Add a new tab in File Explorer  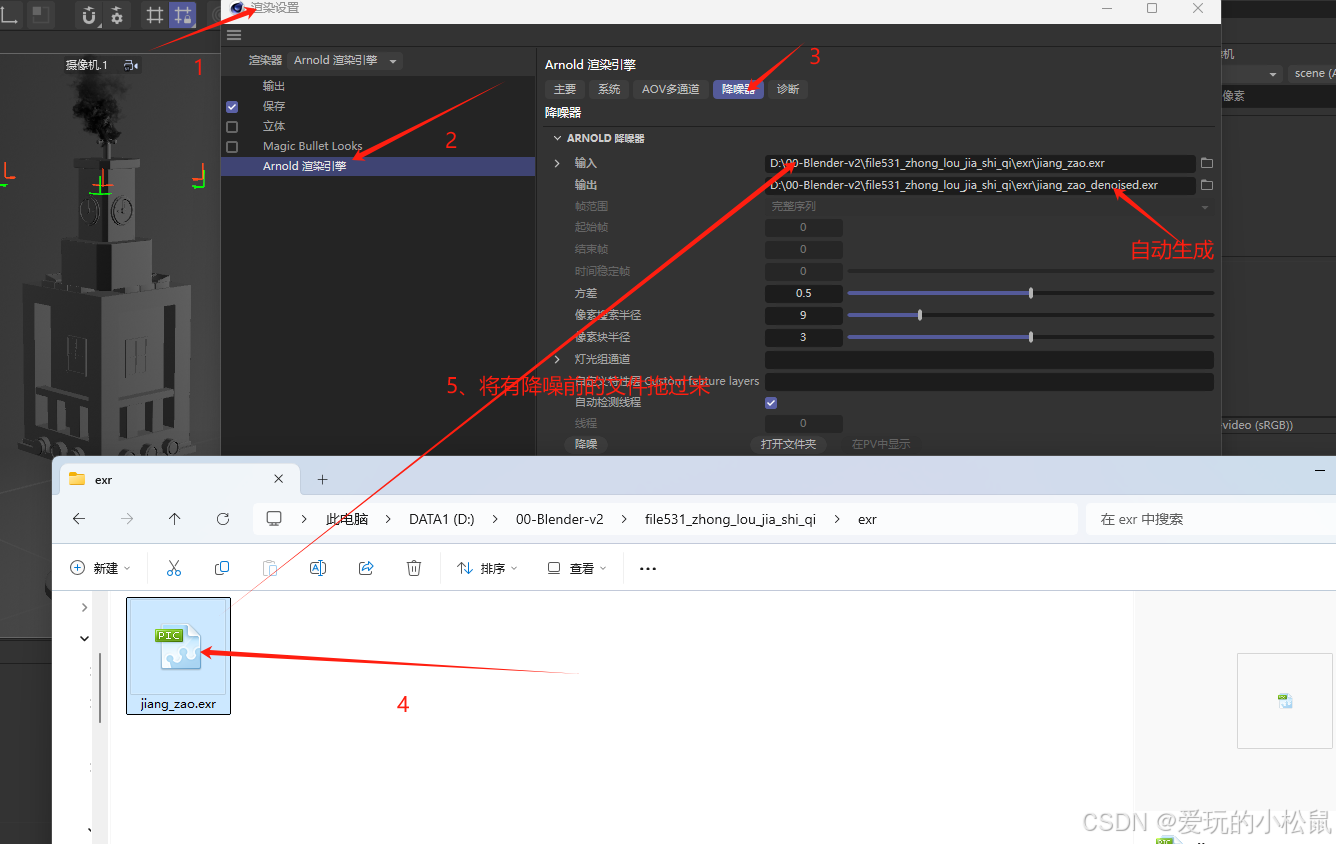(x=322, y=480)
